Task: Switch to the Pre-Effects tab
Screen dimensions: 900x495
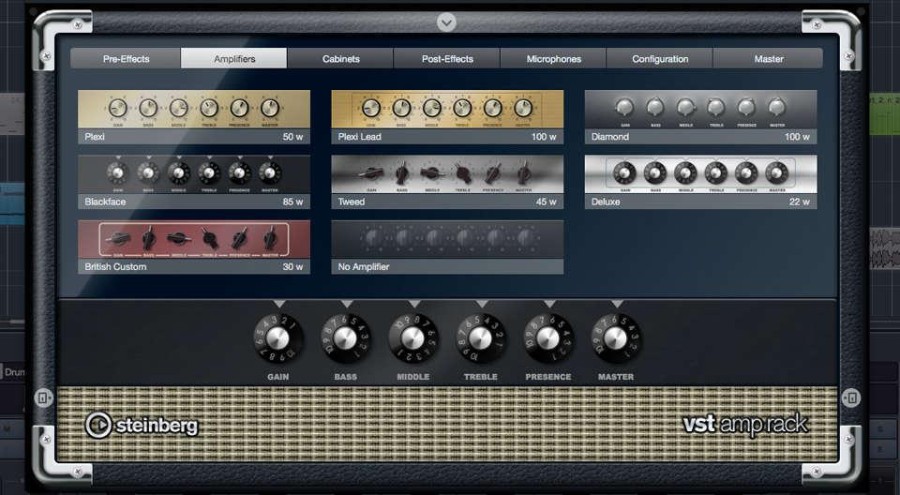Action: (x=126, y=59)
